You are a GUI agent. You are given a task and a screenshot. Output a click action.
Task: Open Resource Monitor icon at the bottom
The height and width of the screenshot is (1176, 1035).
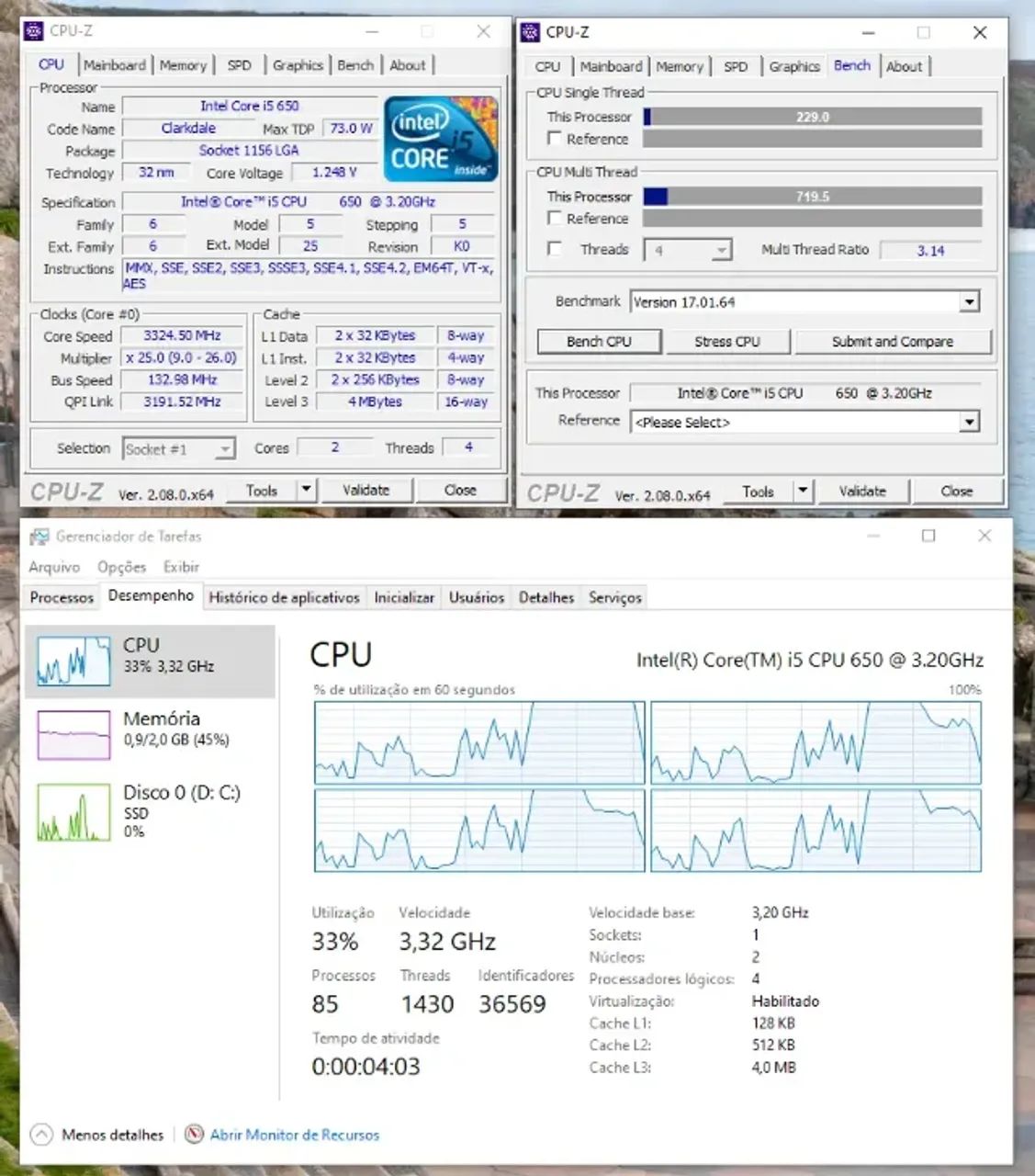pyautogui.click(x=194, y=1135)
